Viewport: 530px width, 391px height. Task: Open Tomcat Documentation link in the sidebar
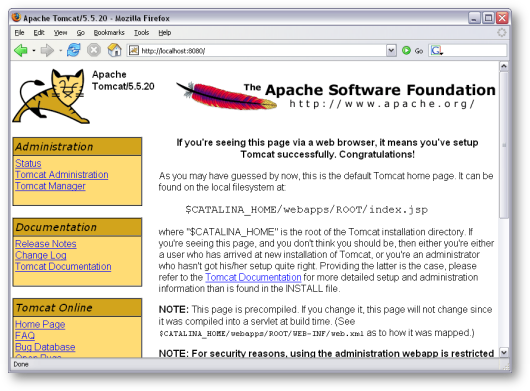(63, 266)
